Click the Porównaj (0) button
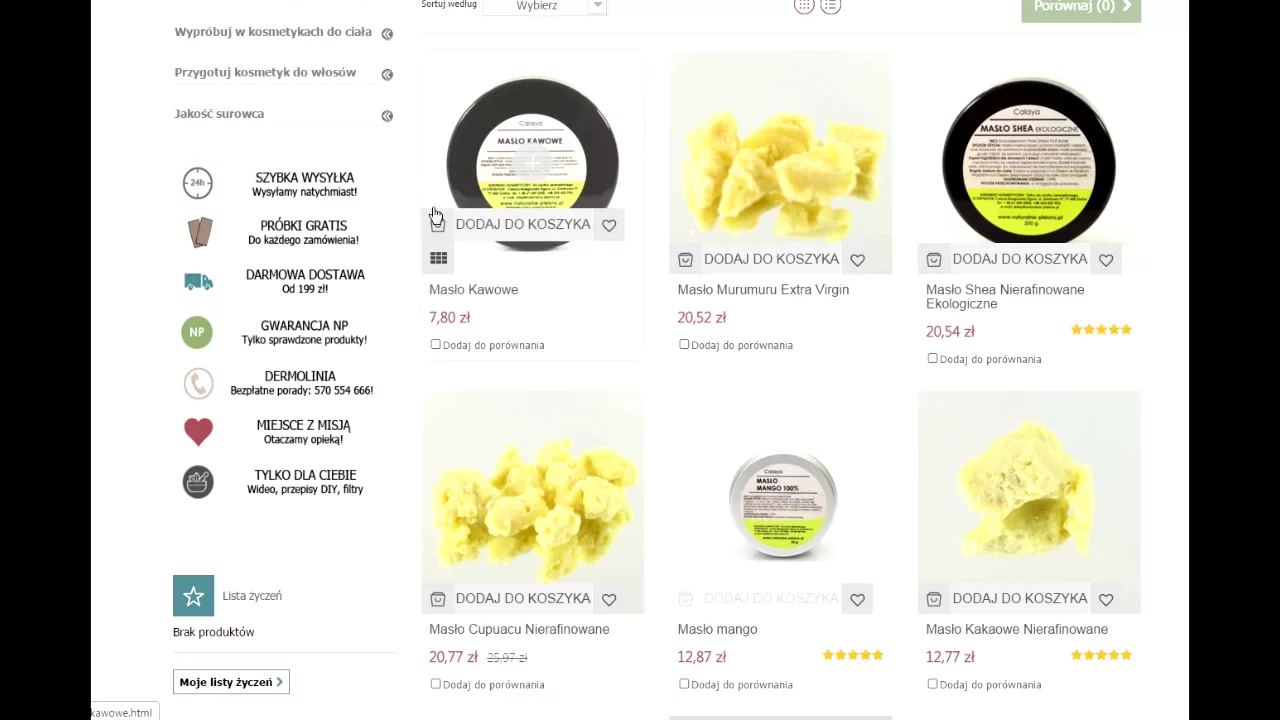 [1081, 8]
